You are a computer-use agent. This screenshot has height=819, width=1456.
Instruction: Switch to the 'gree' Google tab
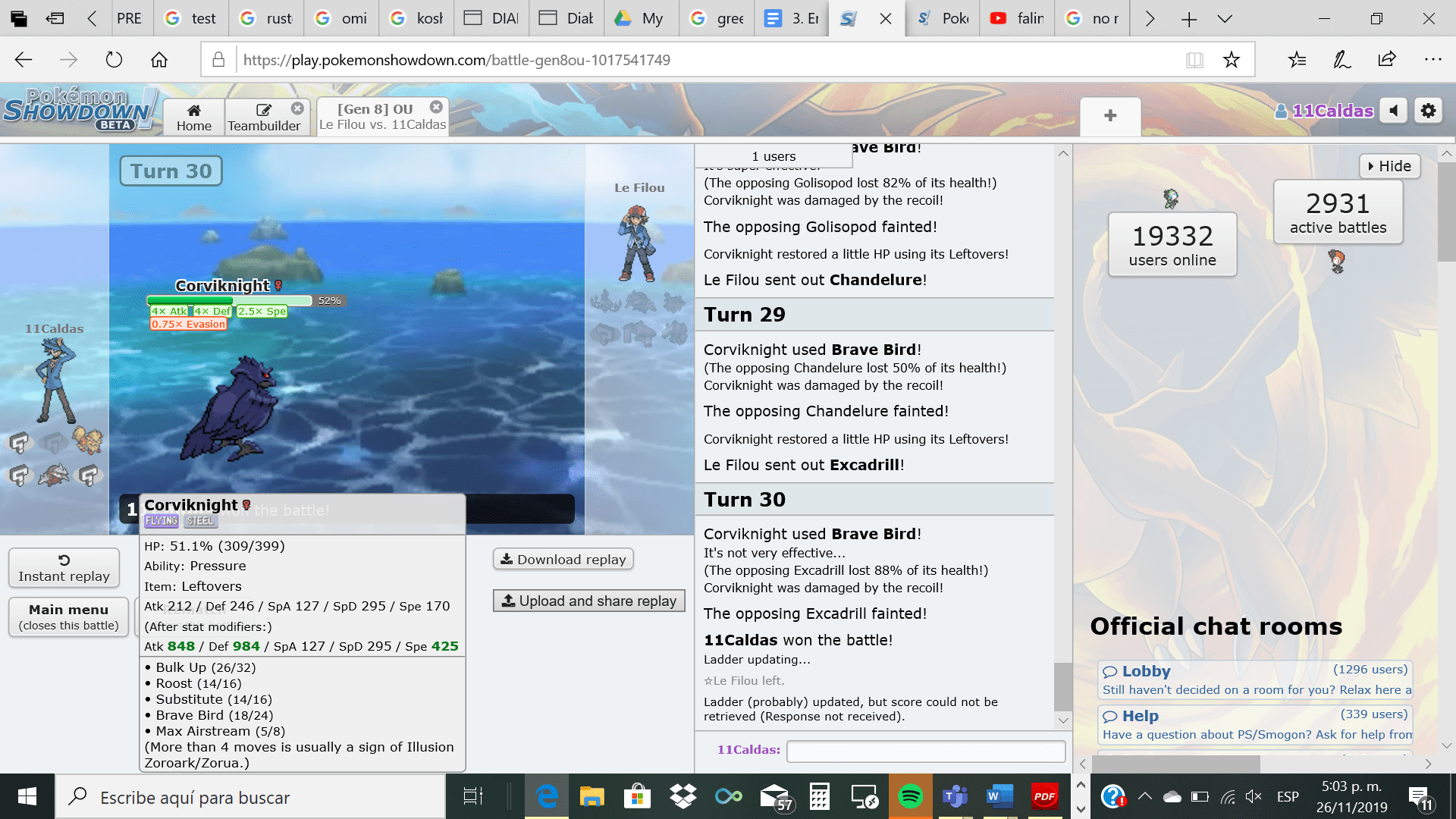tap(717, 19)
